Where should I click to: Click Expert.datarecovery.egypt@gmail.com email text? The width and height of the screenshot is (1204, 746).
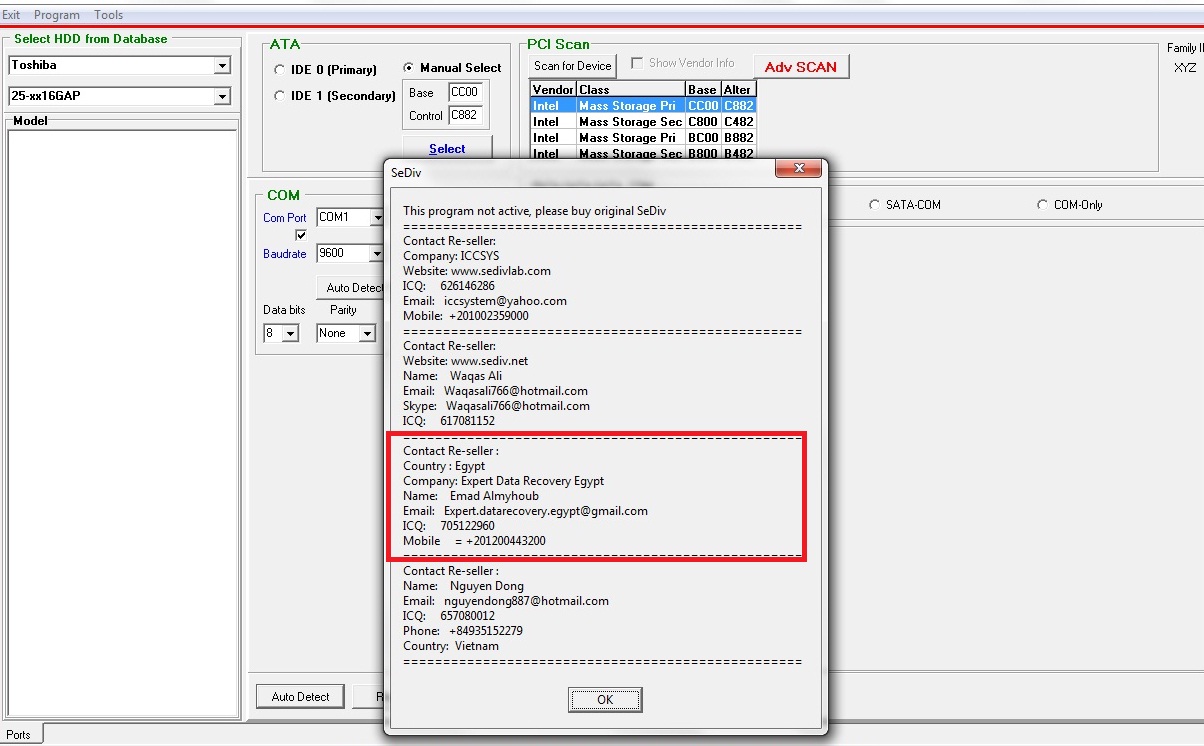546,511
